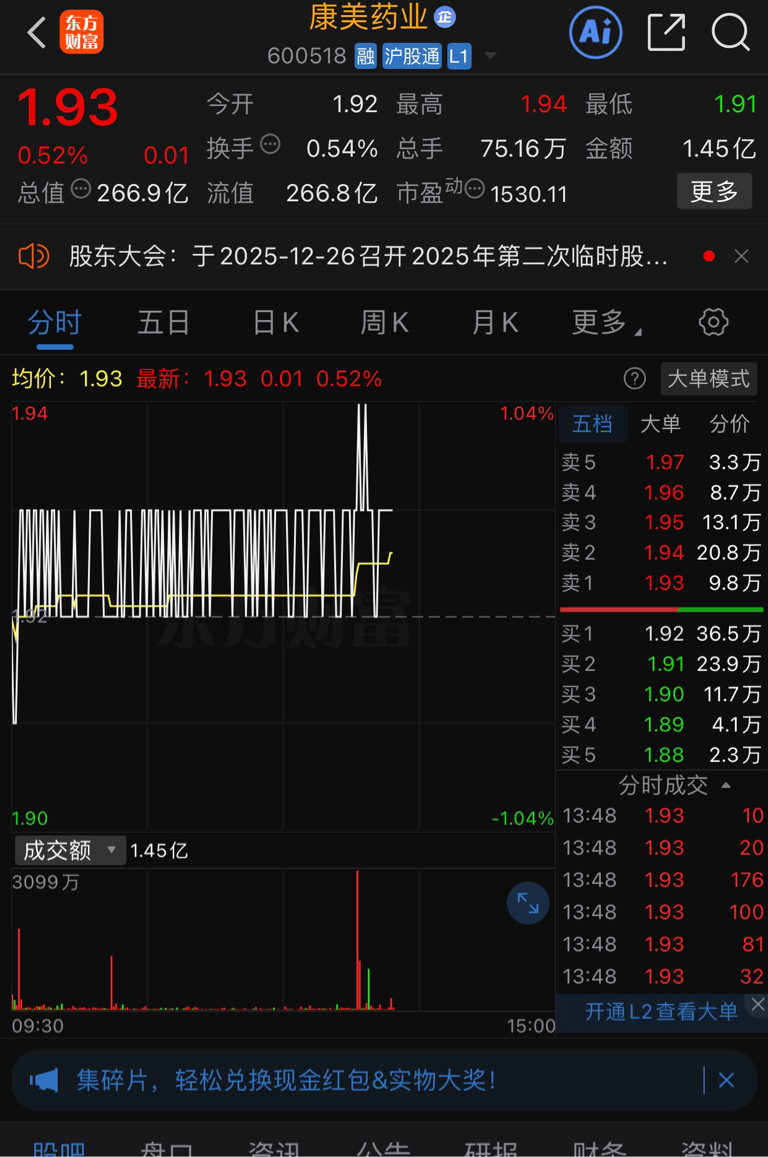This screenshot has height=1157, width=768.
Task: Select the 分价 tab
Action: click(730, 424)
